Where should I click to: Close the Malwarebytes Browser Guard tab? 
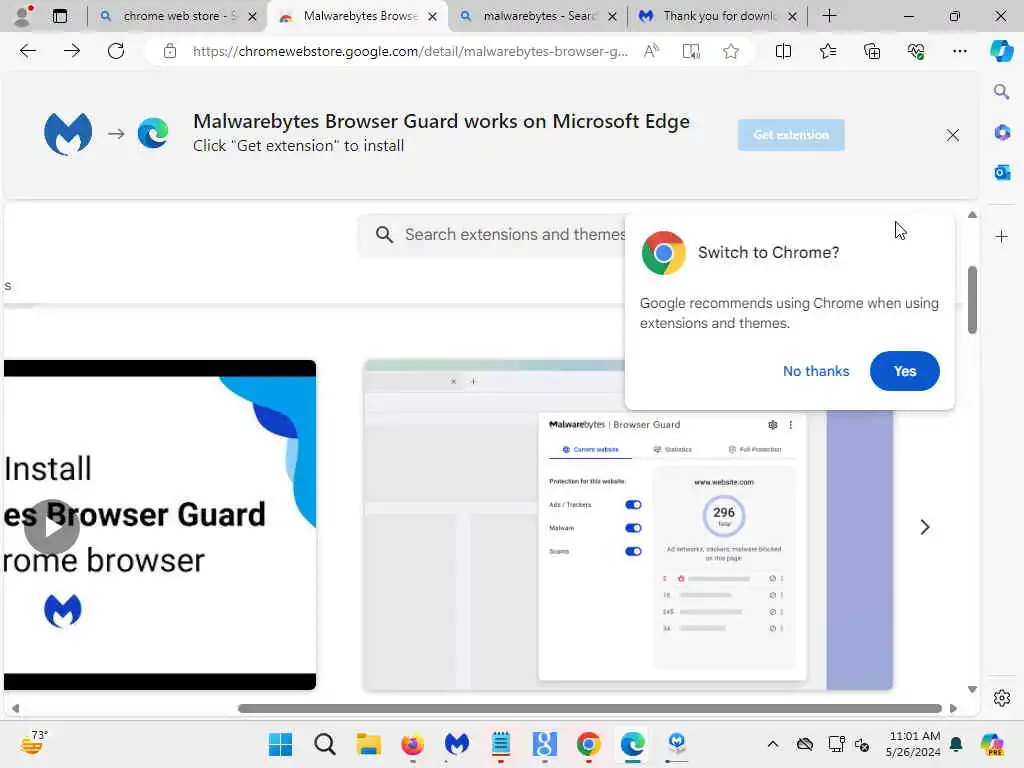pos(432,16)
